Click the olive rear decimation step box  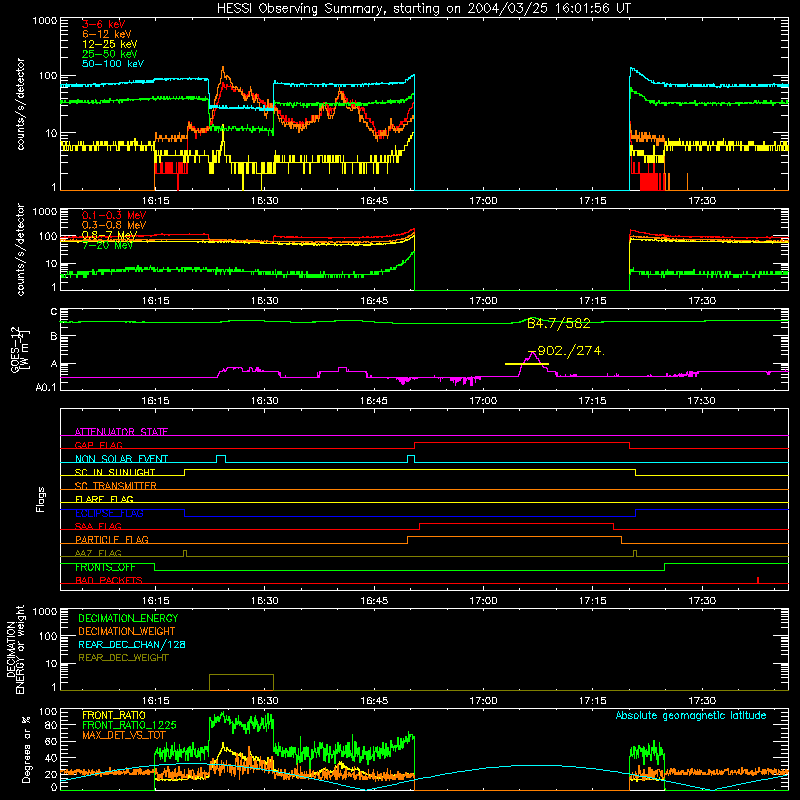point(241,682)
